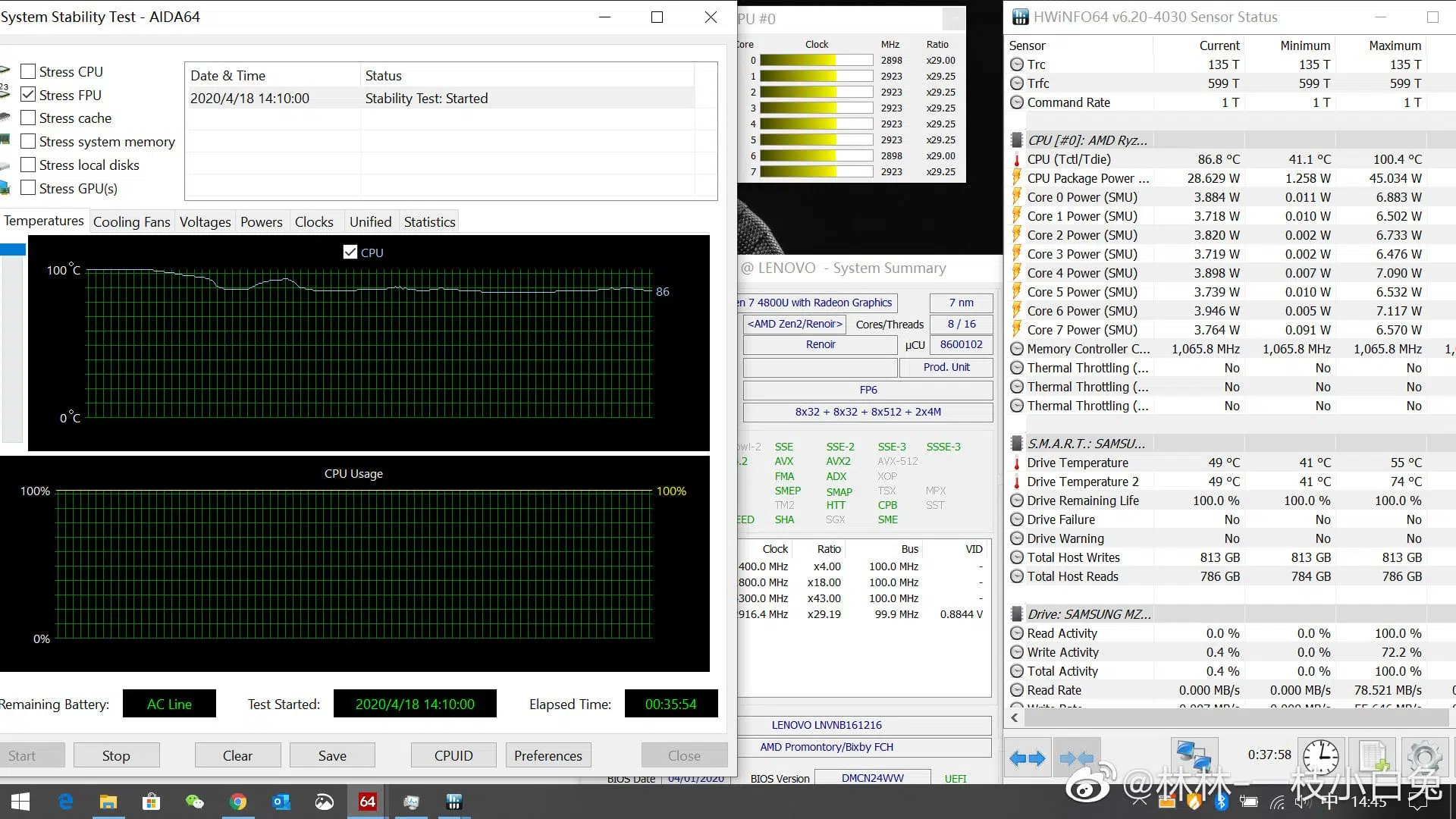Click the Renoir button in System Summary
Image resolution: width=1456 pixels, height=819 pixels.
pos(821,344)
